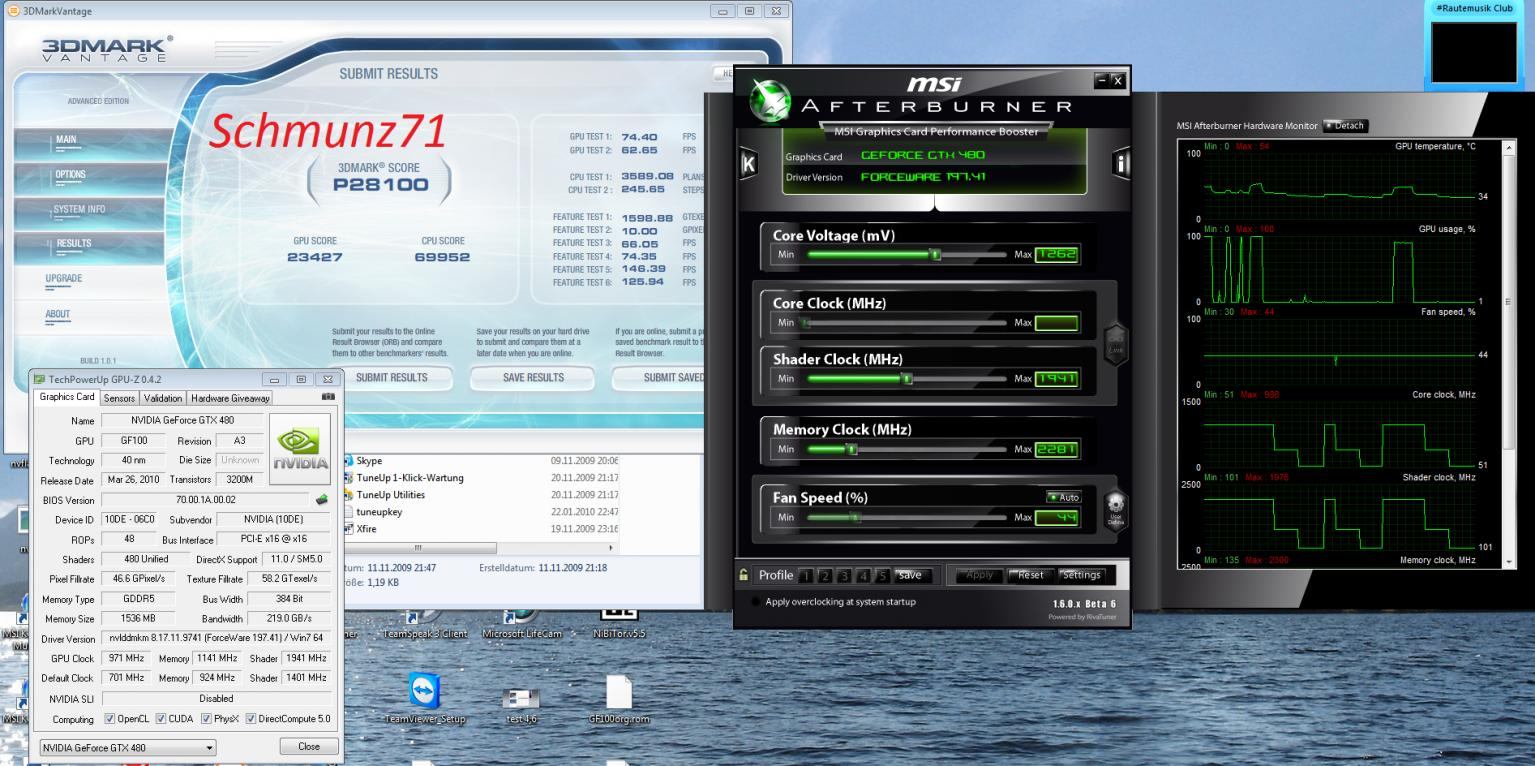Click the Memory Clock slider handle

[x=852, y=449]
